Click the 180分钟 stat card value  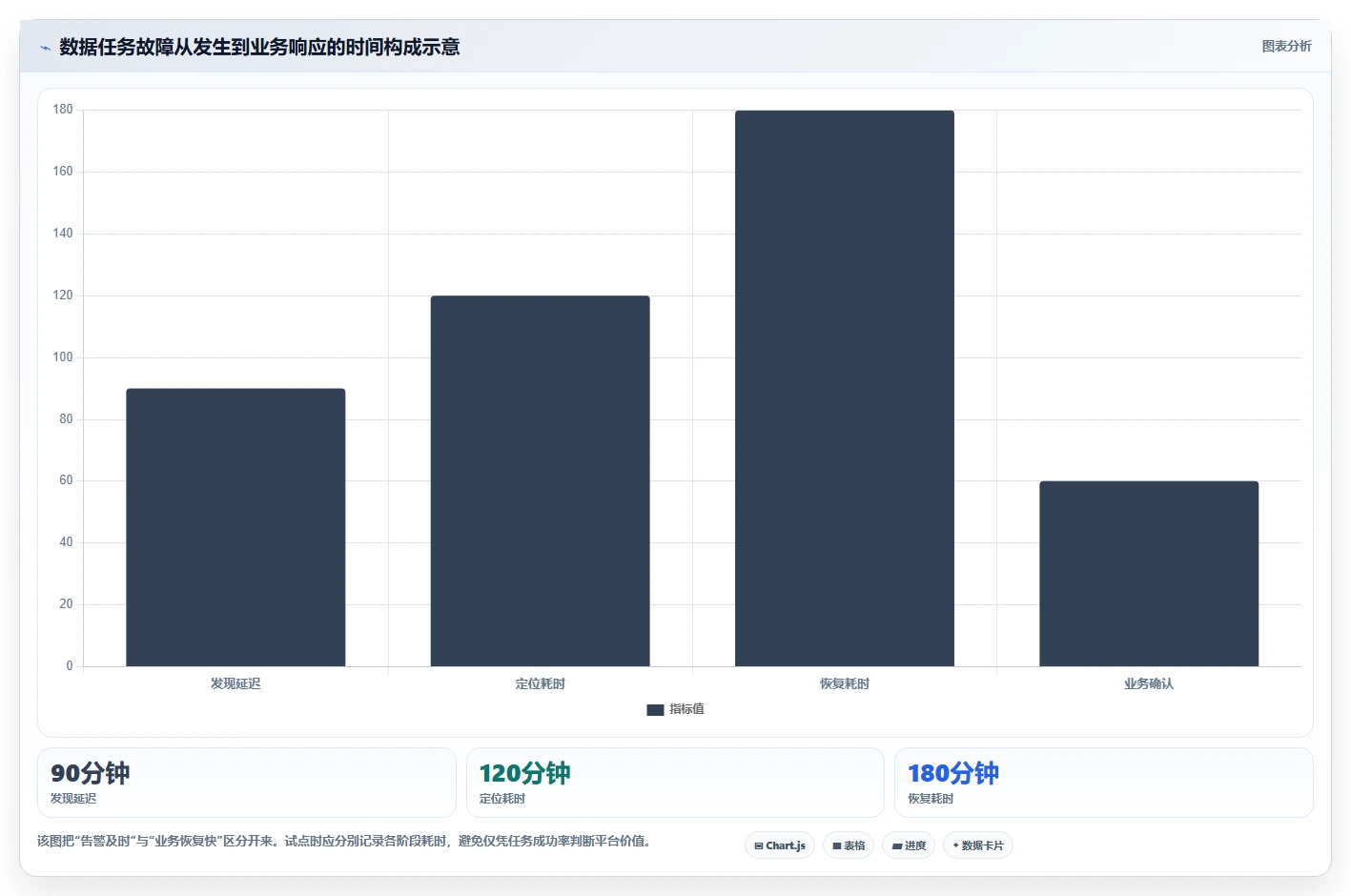coord(953,773)
